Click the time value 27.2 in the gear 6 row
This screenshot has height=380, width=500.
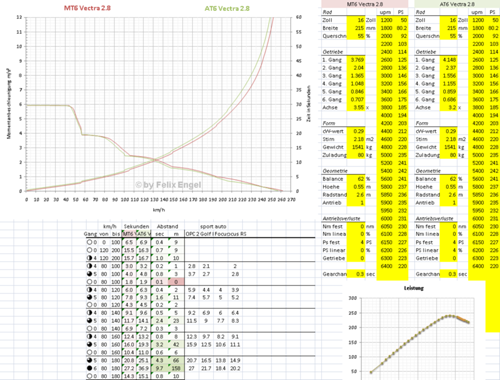pos(129,368)
